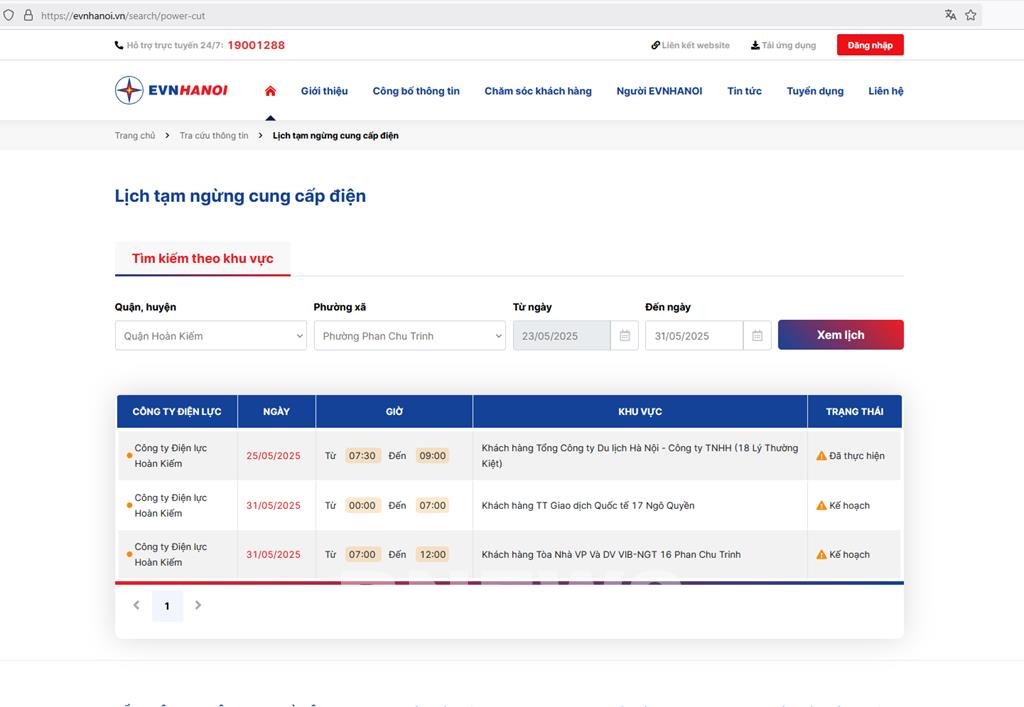This screenshot has width=1024, height=707.
Task: Click date 25/05/2025 in table
Action: pos(273,456)
